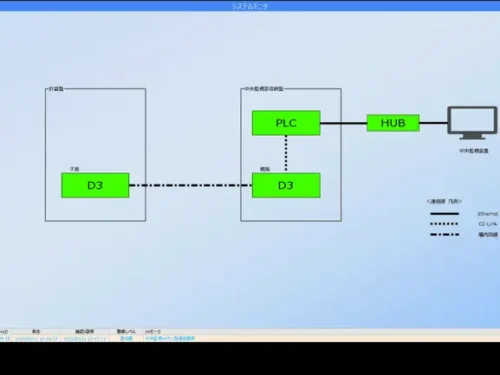The height and width of the screenshot is (375, 500).
Task: Click the legend title above line samples
Action: [x=444, y=201]
